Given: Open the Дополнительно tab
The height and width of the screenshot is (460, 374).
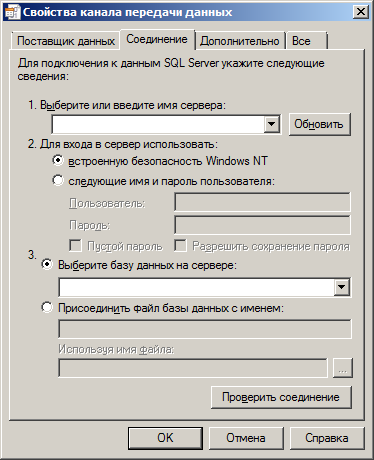Looking at the screenshot, I should [240, 41].
